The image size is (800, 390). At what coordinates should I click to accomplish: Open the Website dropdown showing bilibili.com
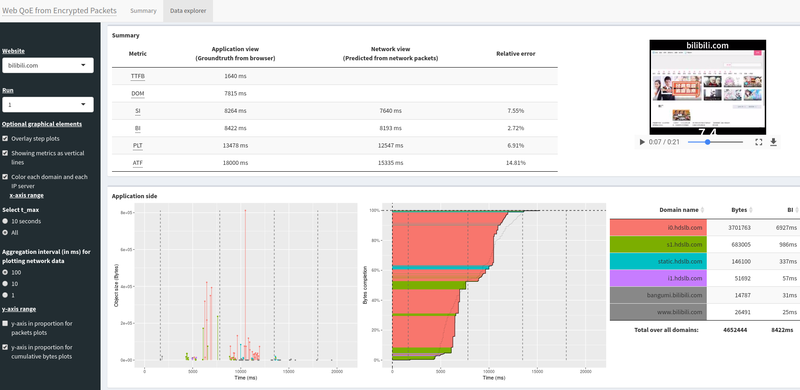tap(47, 65)
